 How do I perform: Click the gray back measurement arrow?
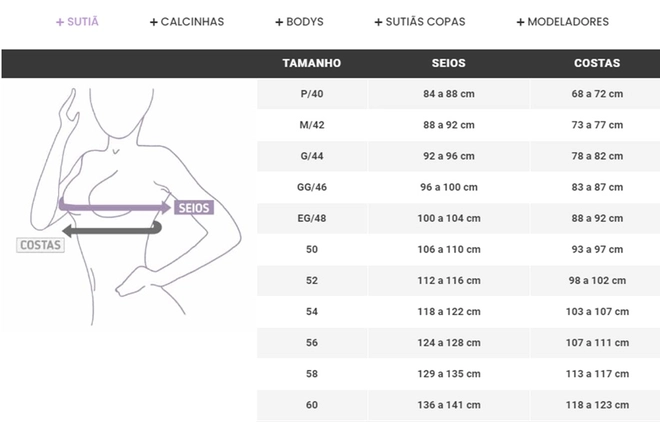click(x=112, y=229)
